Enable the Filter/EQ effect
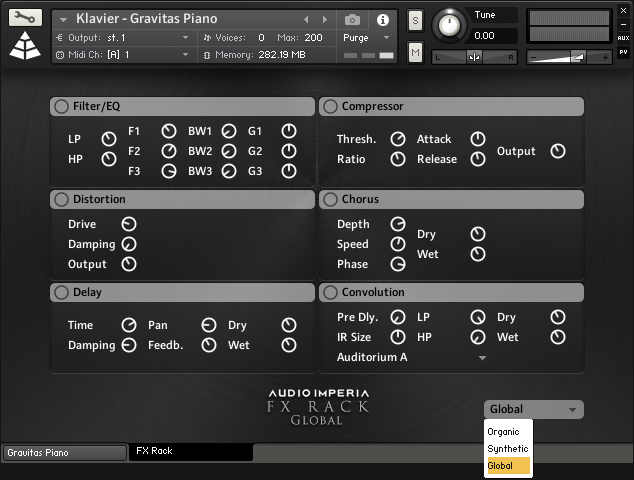 pos(61,106)
